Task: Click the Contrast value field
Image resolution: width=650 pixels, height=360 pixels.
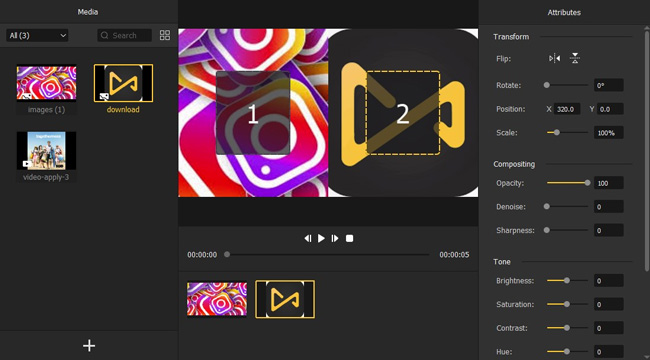Action: [x=609, y=328]
